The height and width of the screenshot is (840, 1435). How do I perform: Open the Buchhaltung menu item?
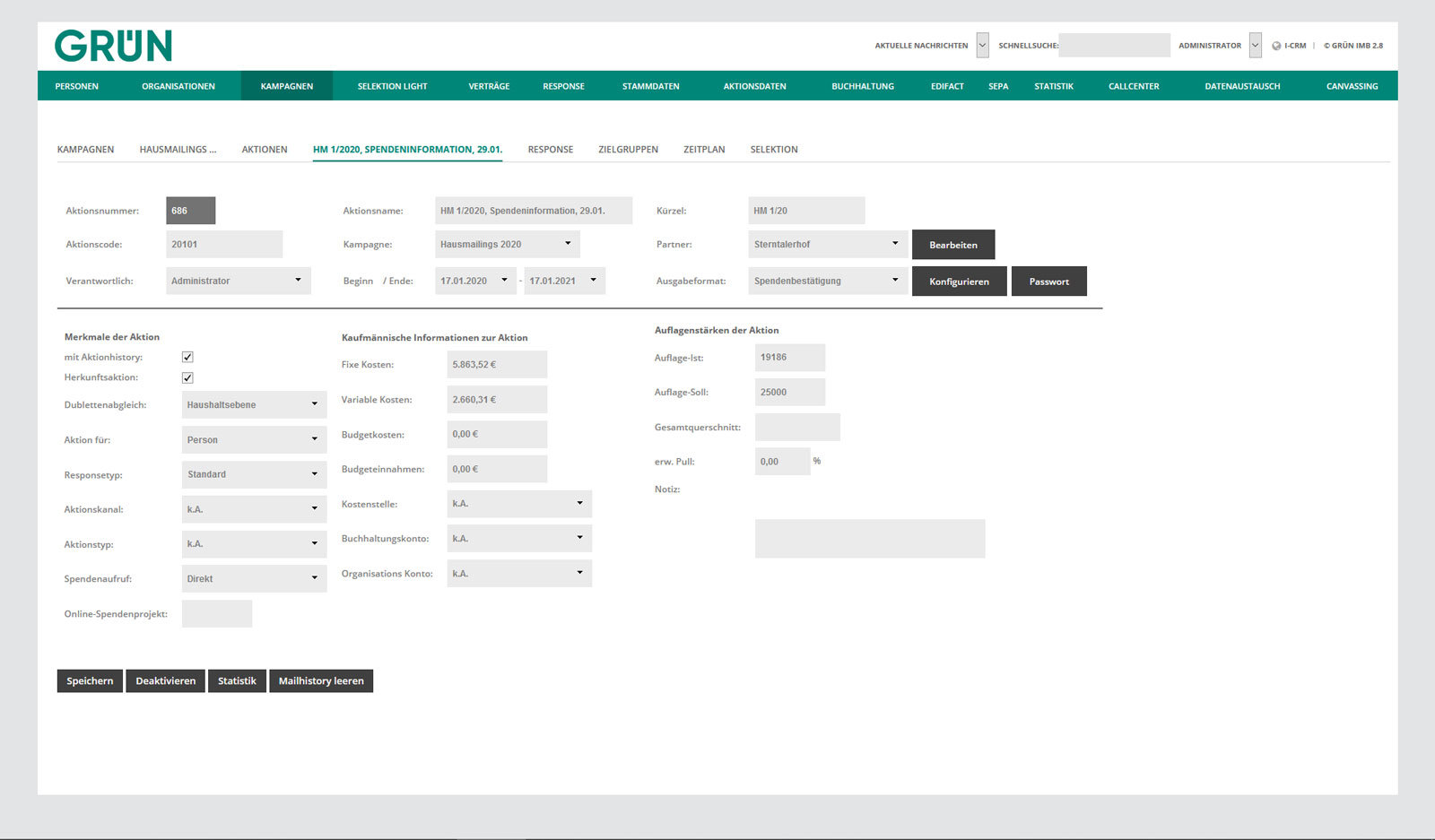[x=863, y=86]
